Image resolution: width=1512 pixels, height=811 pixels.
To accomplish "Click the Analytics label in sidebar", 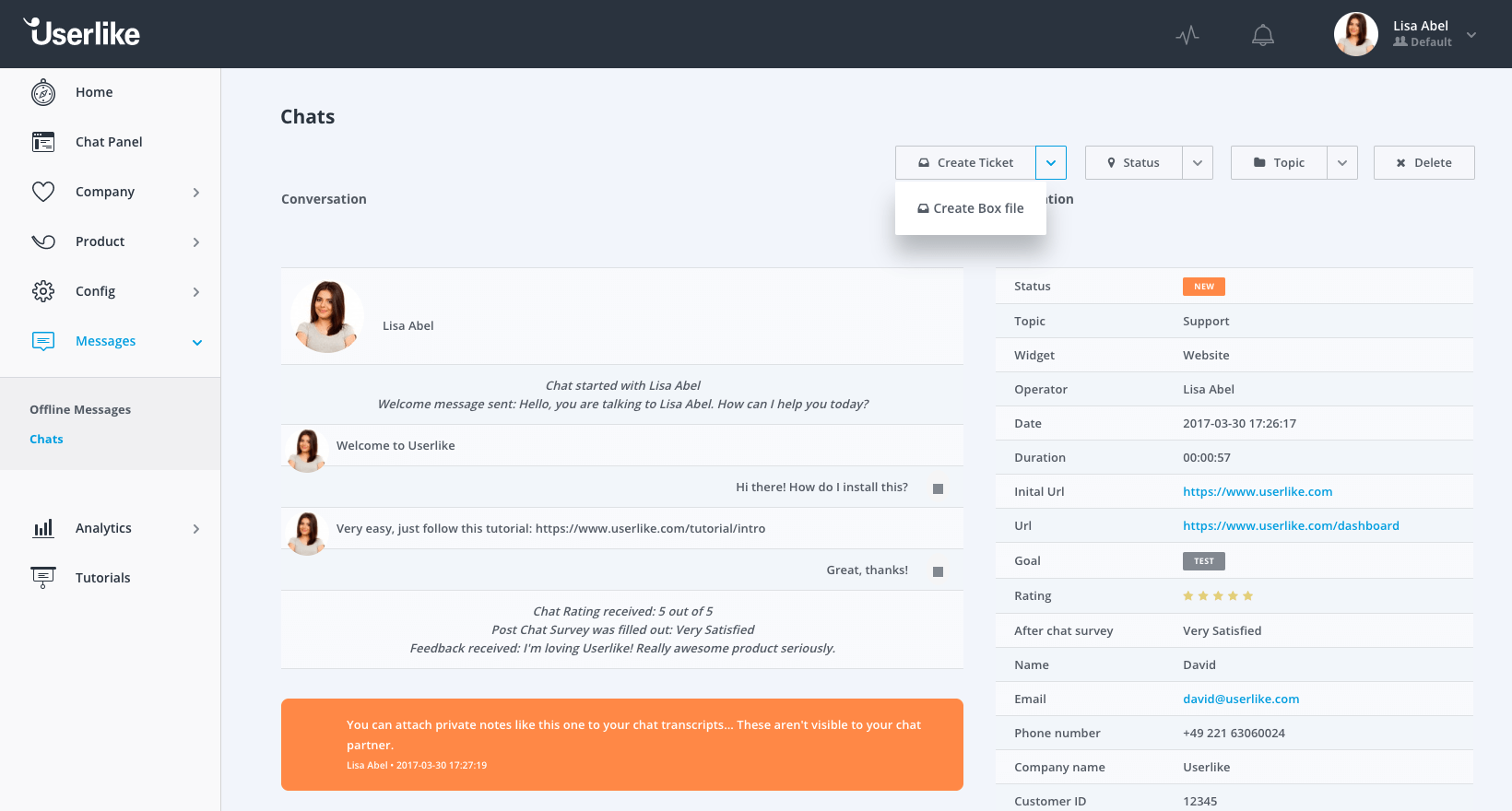I will pos(103,528).
